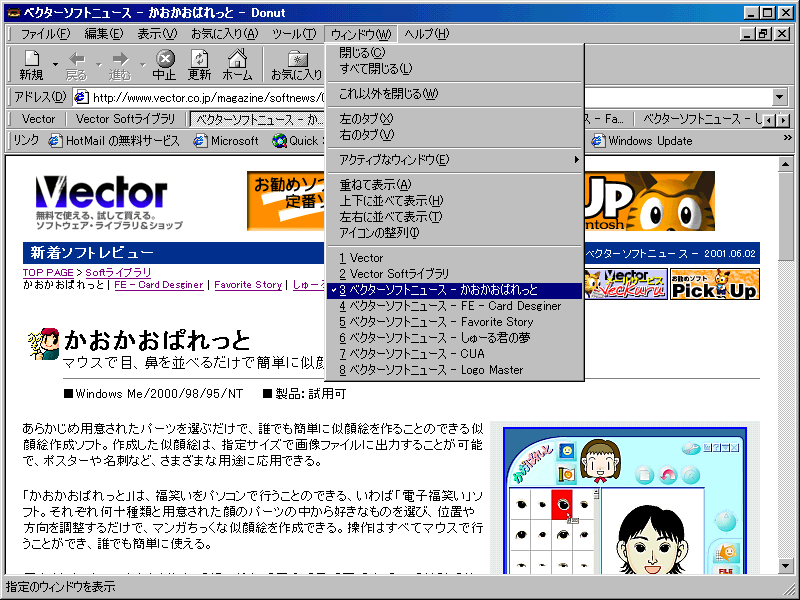Viewport: 800px width, 600px height.
Task: Click the Stop (中止) toolbar icon
Action: (x=164, y=59)
